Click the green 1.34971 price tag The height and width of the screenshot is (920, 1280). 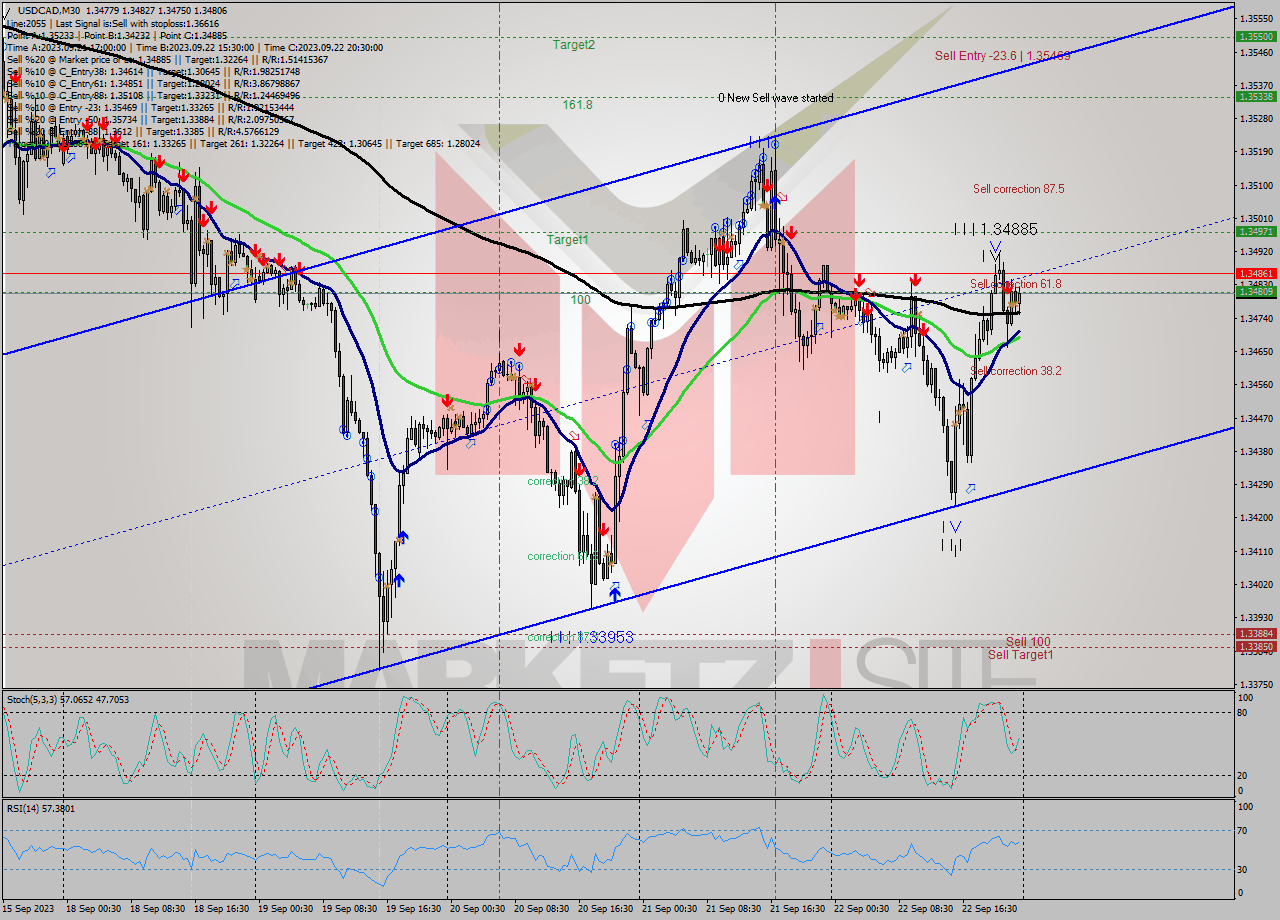1255,232
